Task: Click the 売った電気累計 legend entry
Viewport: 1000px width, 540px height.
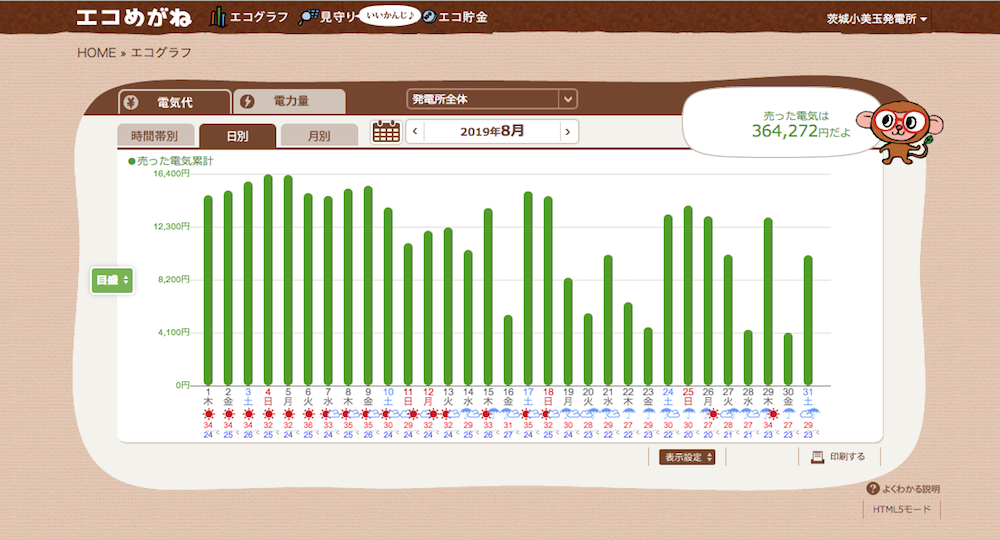Action: (x=170, y=161)
